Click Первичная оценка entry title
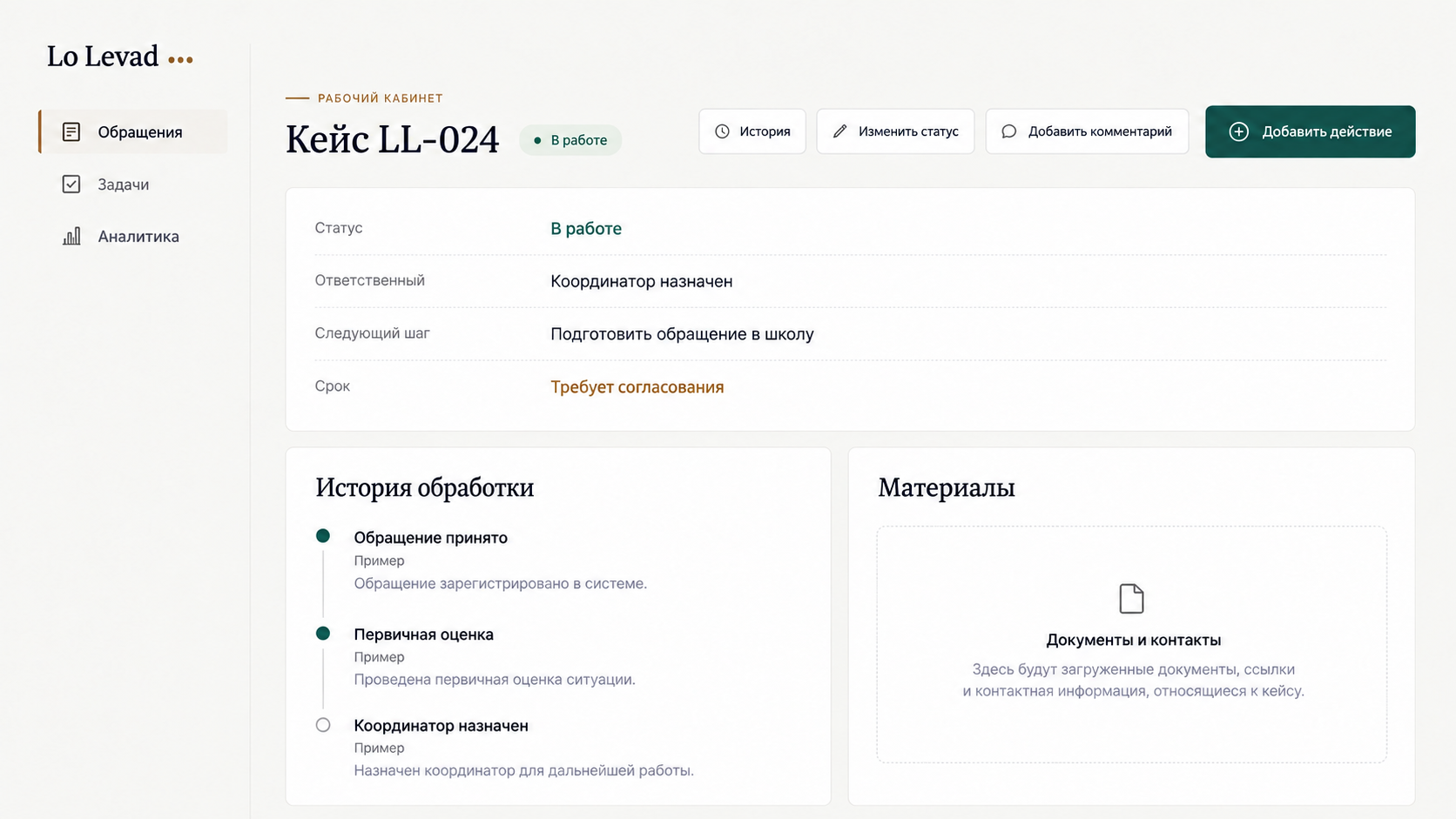 pyautogui.click(x=423, y=634)
